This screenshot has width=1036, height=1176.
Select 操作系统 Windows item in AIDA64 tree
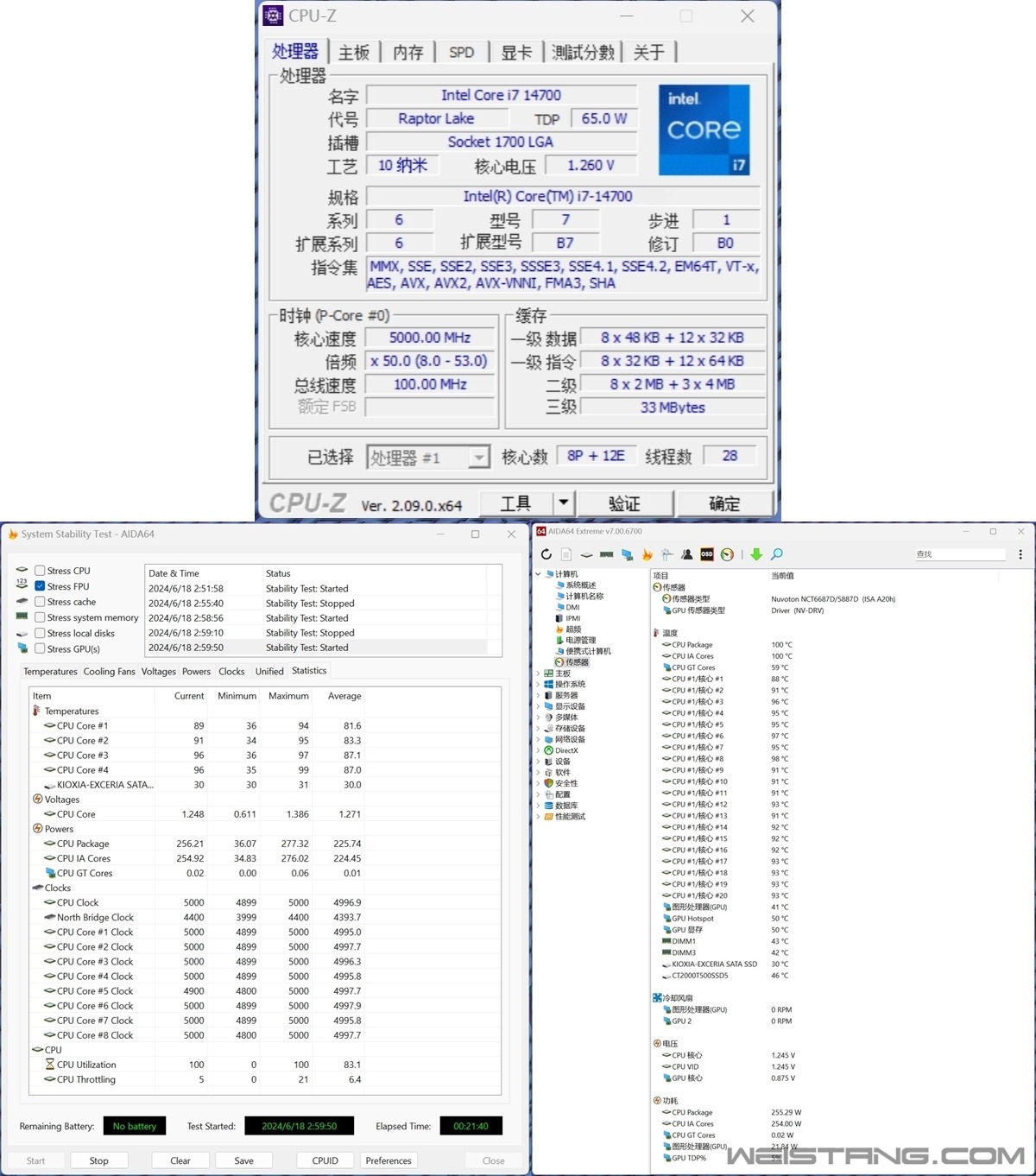click(565, 684)
